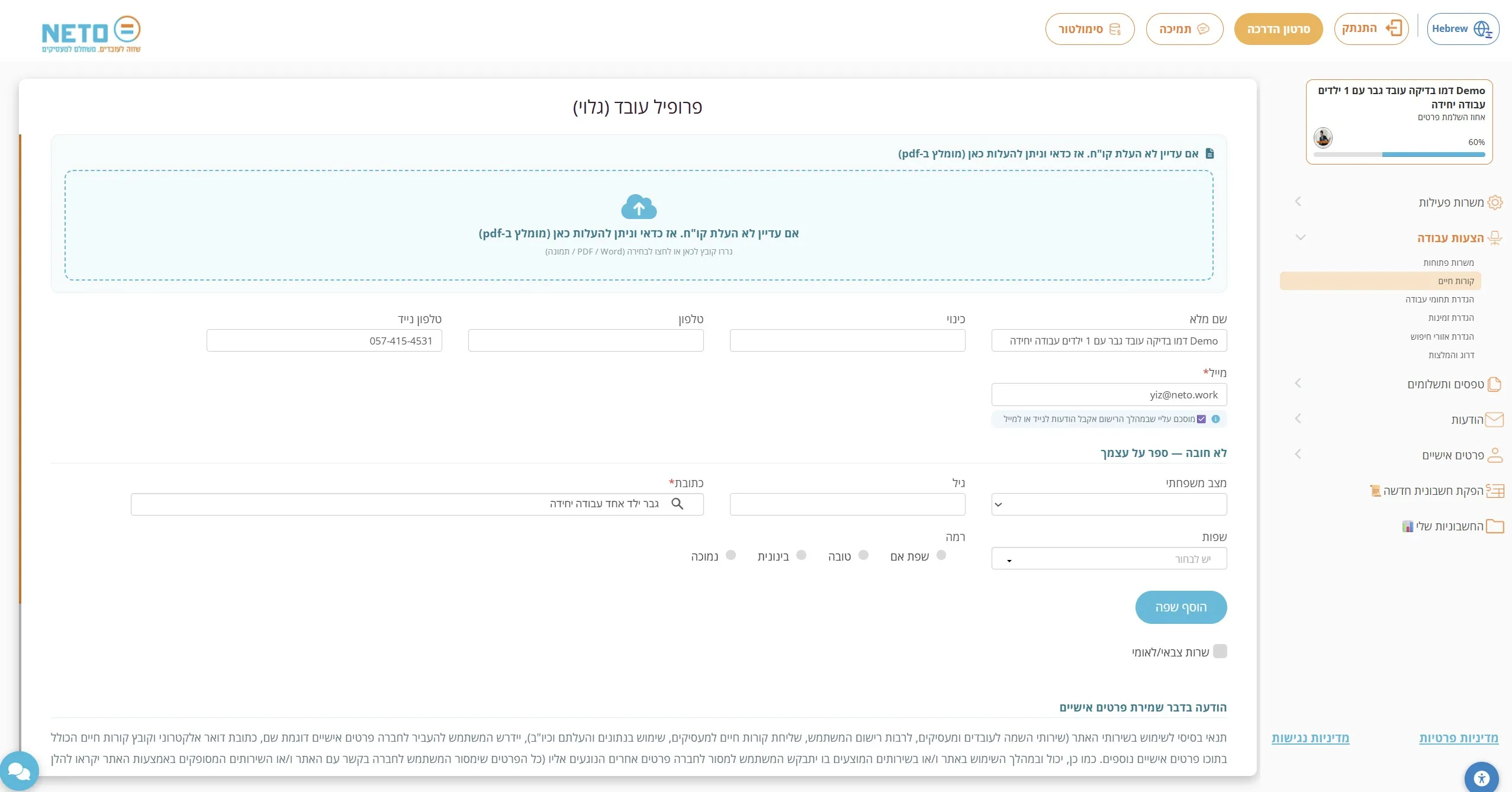Select the טובה level radio button

click(x=863, y=555)
